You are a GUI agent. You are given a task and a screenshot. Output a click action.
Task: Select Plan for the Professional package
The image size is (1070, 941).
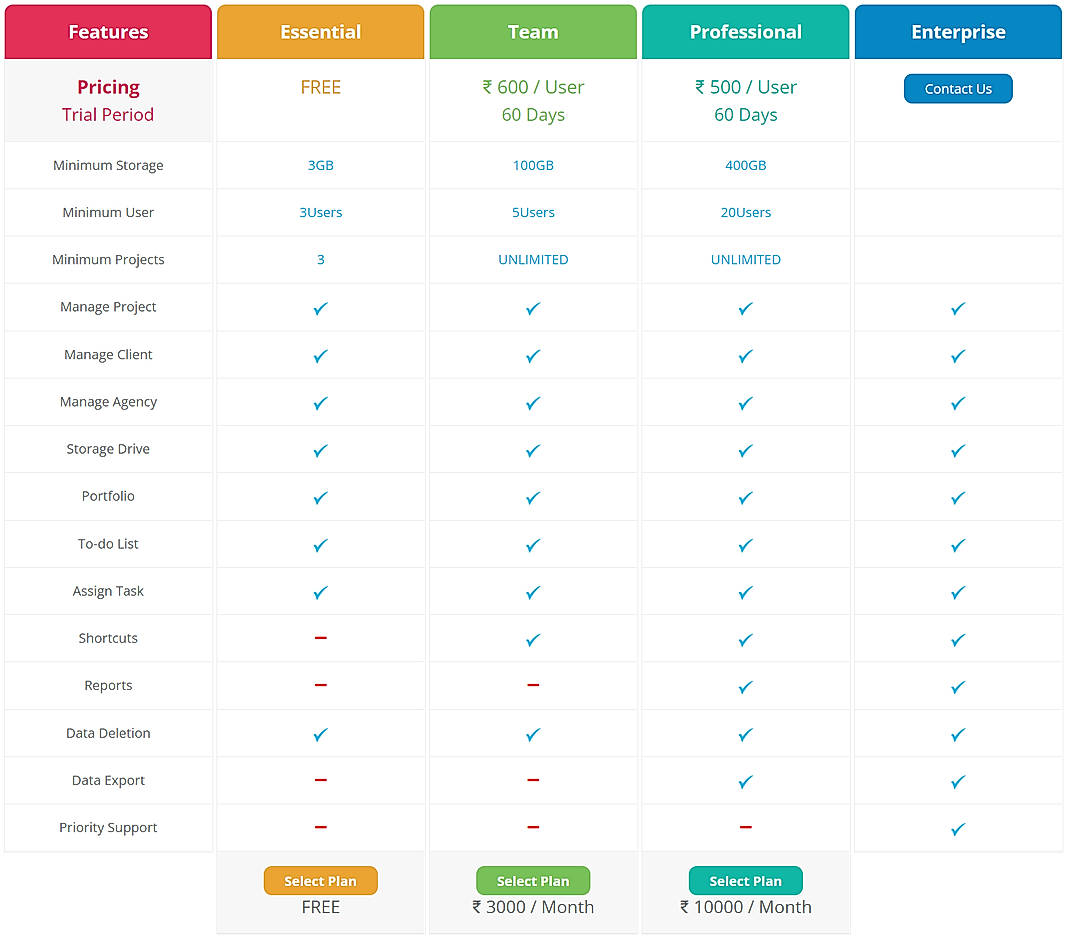point(746,881)
